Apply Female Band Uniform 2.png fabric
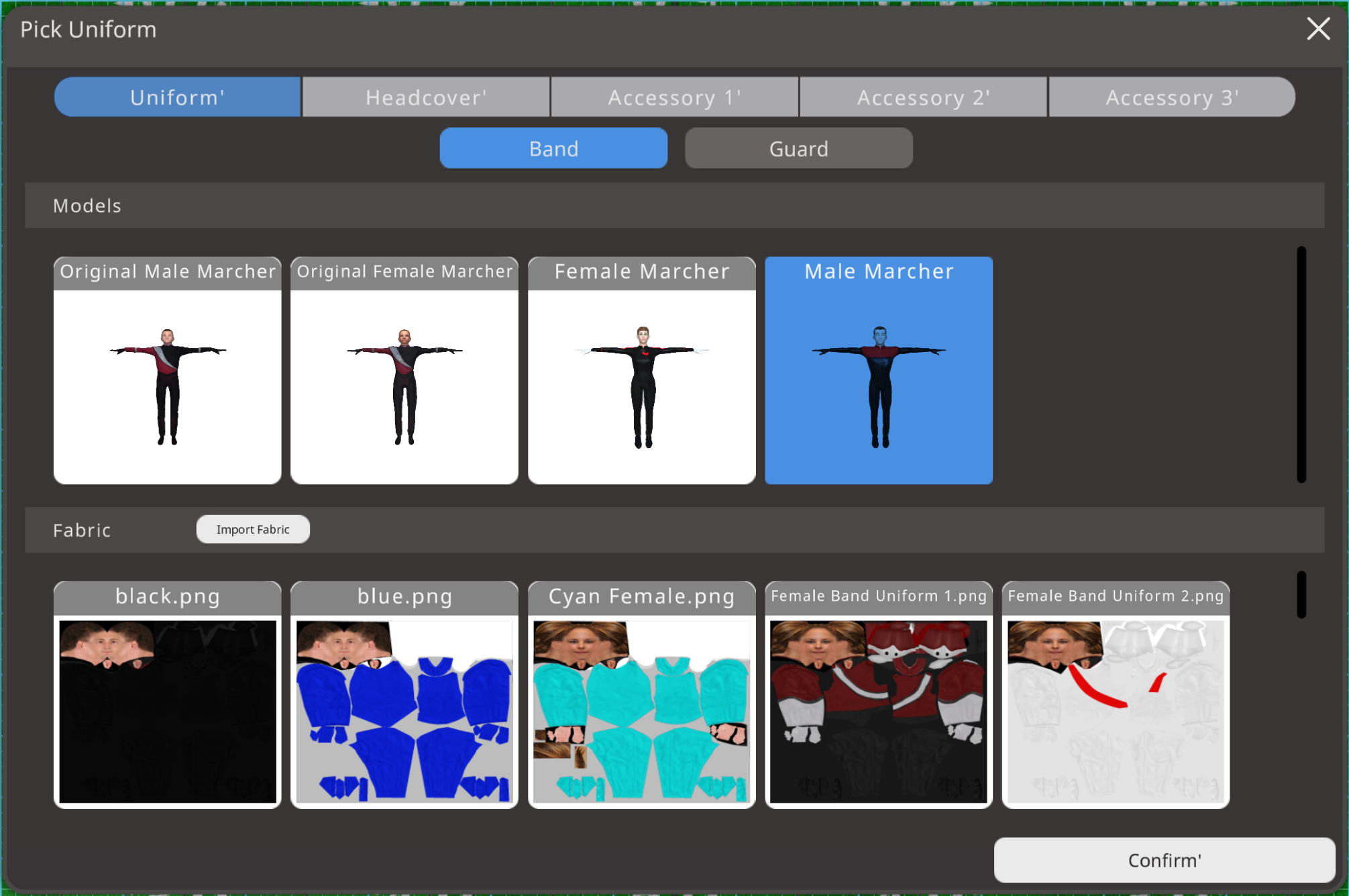1349x896 pixels. pyautogui.click(x=1115, y=695)
